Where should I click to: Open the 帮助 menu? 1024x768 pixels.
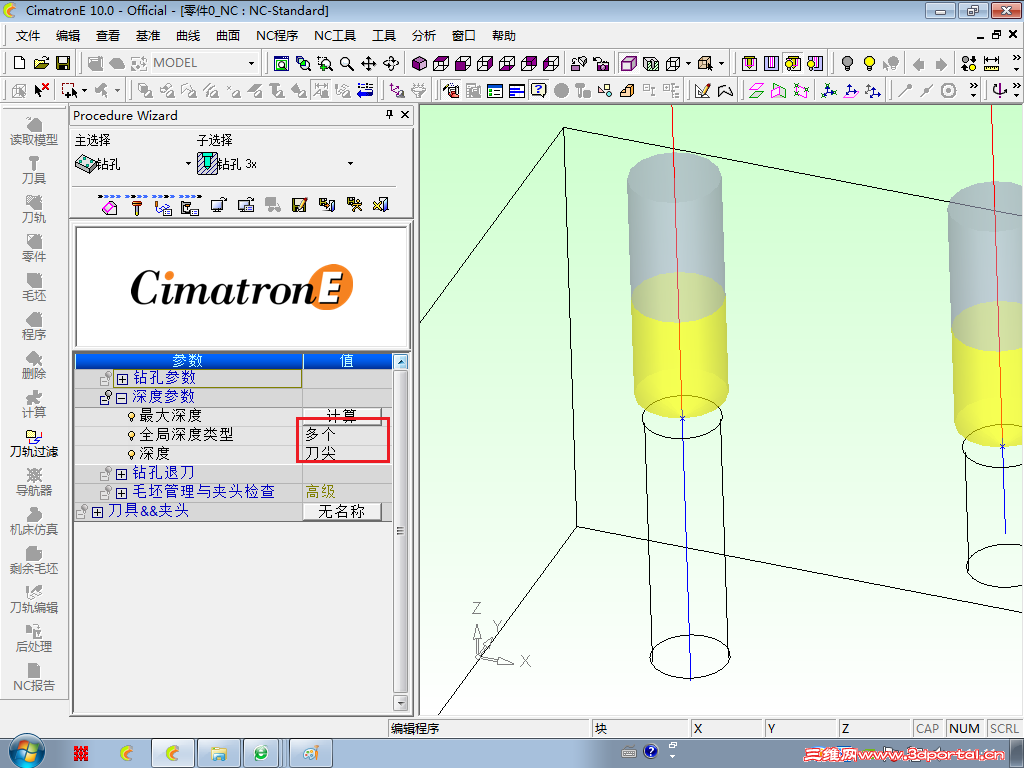(x=504, y=36)
